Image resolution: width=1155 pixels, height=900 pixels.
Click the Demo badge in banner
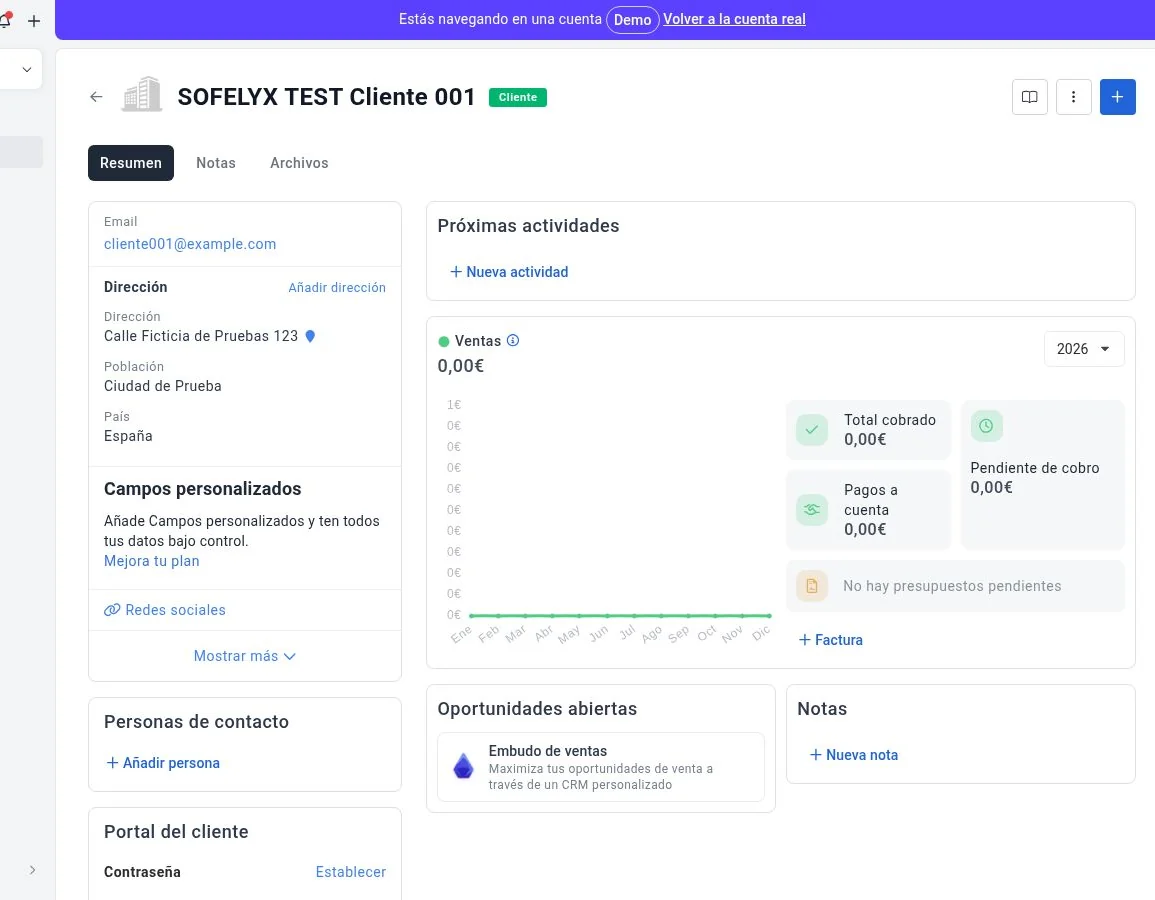tap(633, 20)
